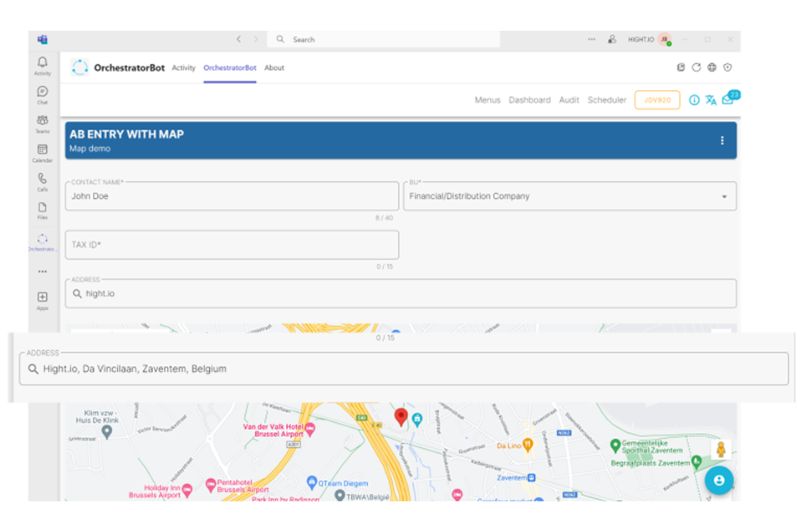
Task: Open language translation options
Action: click(711, 100)
